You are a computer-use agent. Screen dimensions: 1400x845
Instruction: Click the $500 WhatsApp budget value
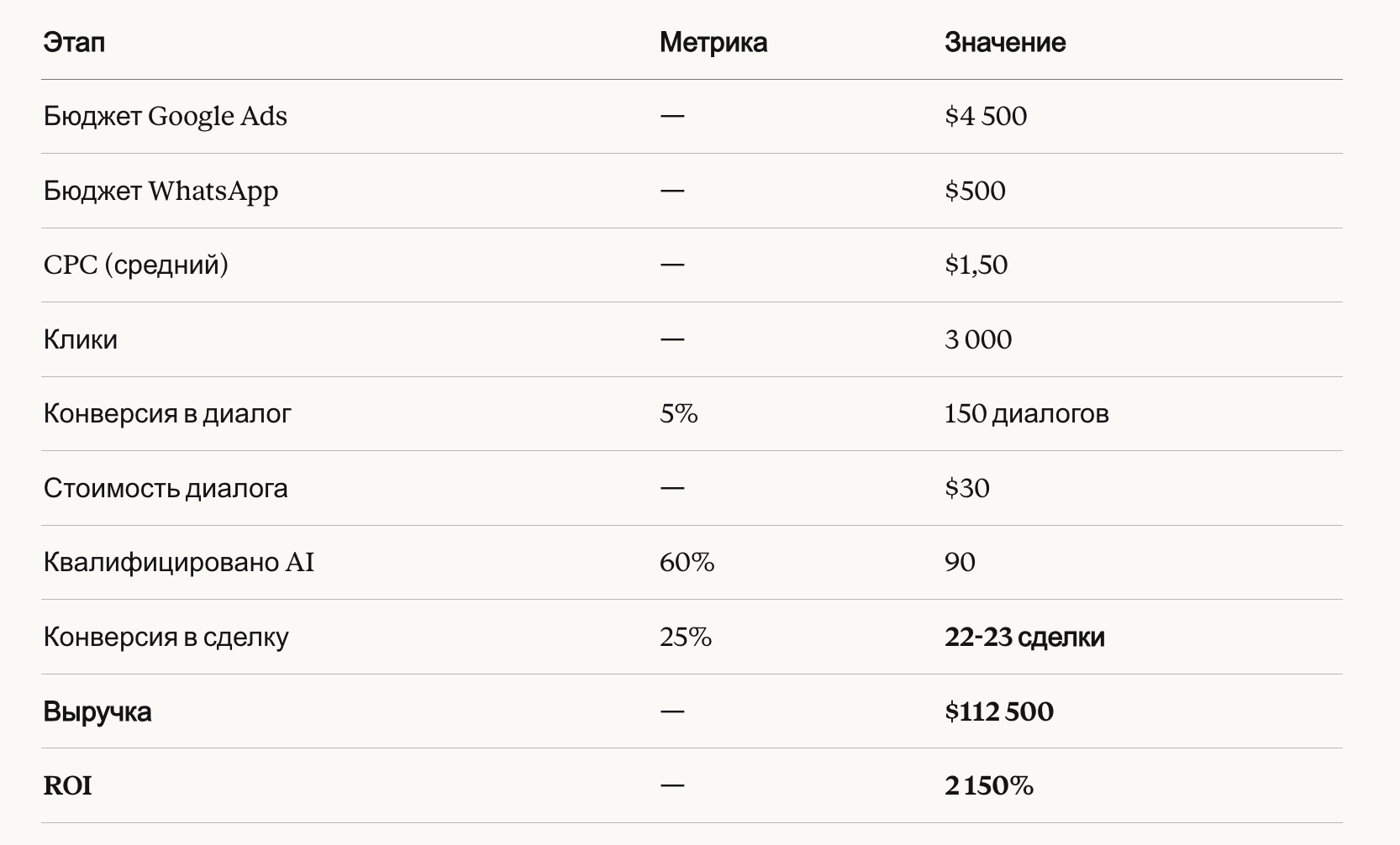(975, 191)
